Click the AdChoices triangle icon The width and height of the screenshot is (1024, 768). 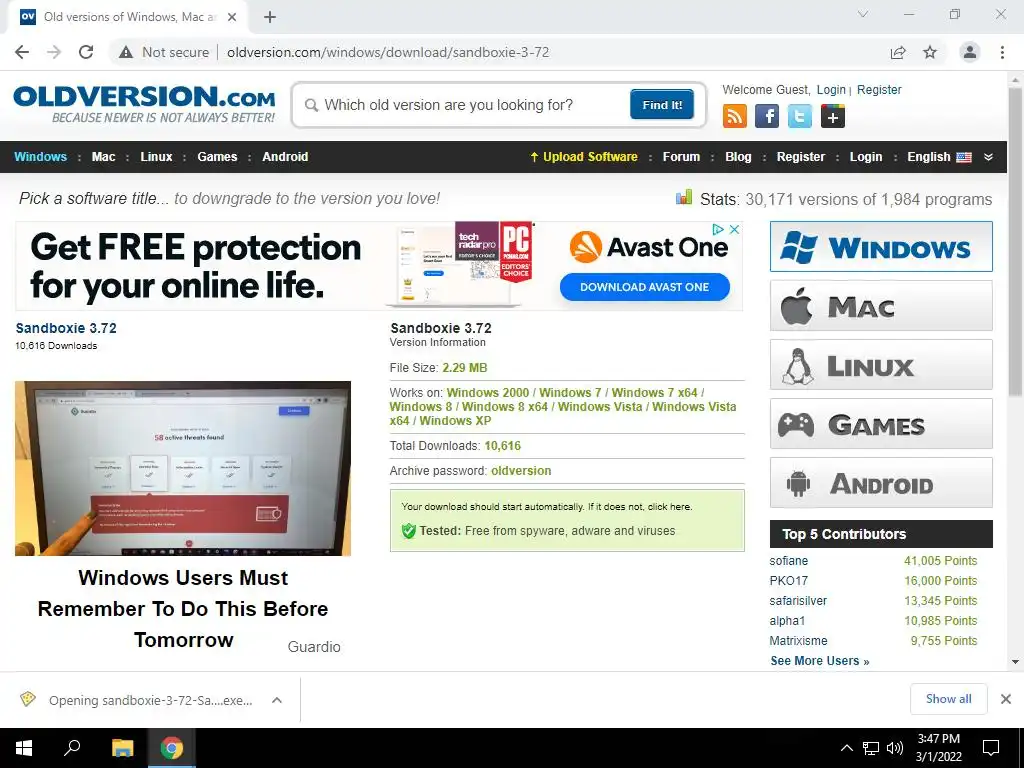point(718,229)
